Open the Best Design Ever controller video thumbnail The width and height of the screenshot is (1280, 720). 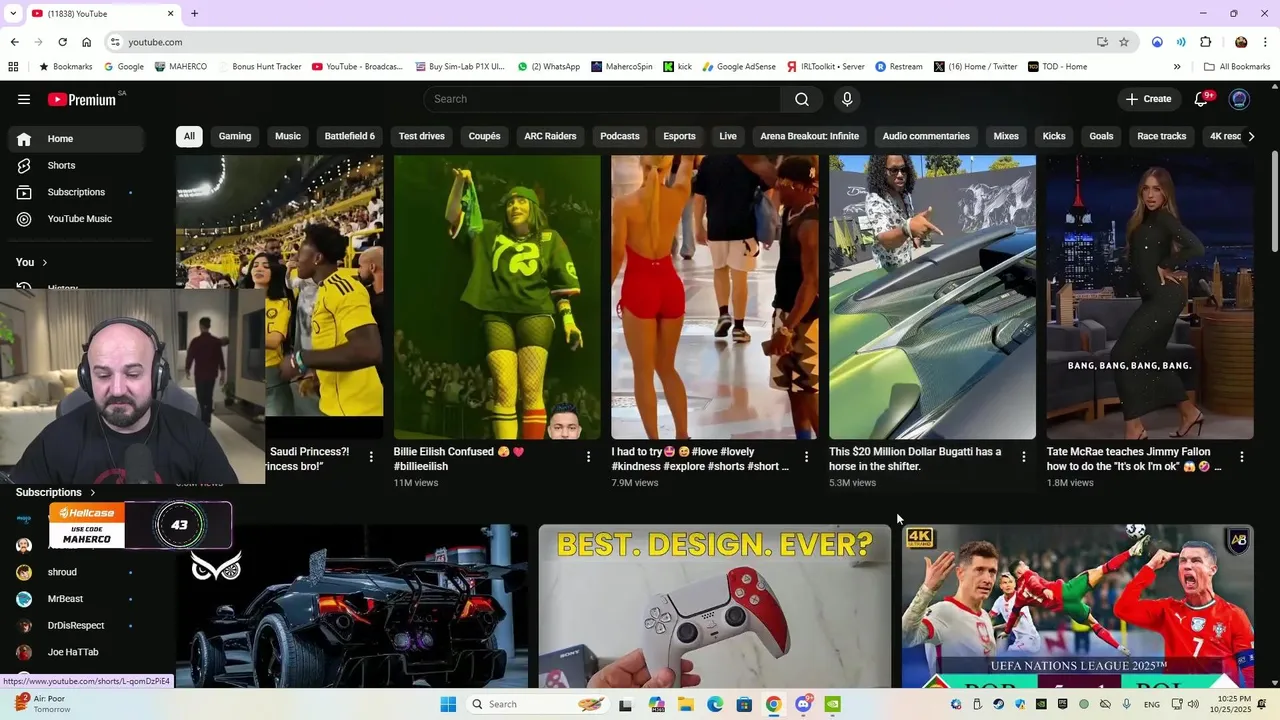[714, 606]
